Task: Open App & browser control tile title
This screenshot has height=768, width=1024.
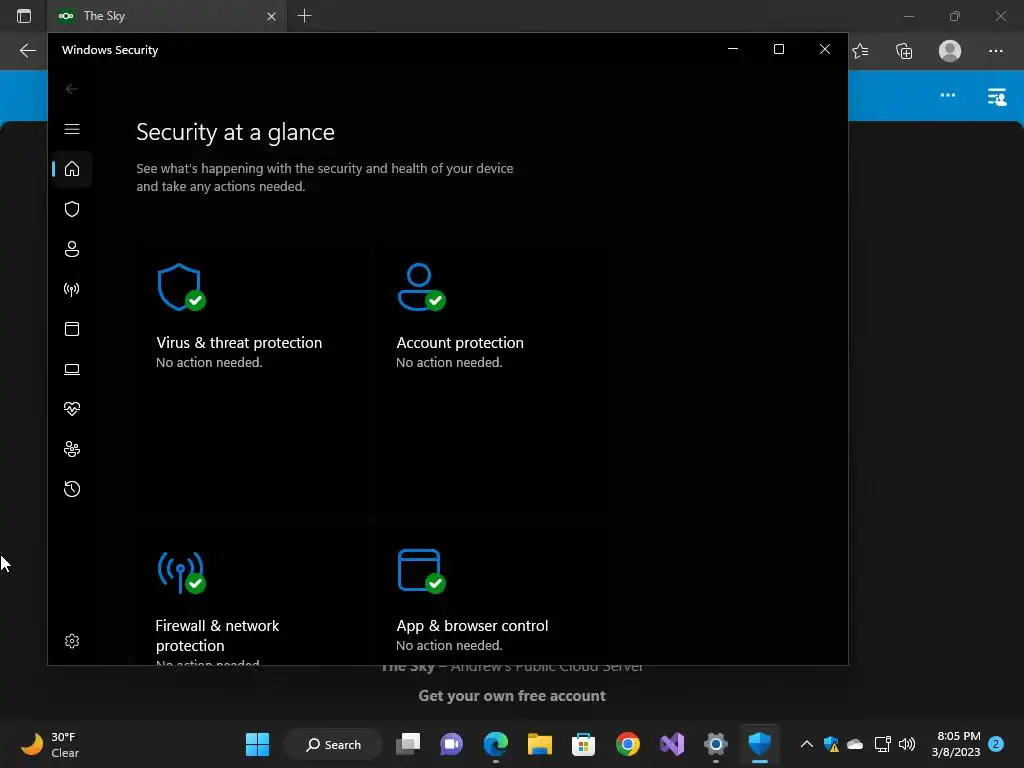Action: [x=472, y=626]
